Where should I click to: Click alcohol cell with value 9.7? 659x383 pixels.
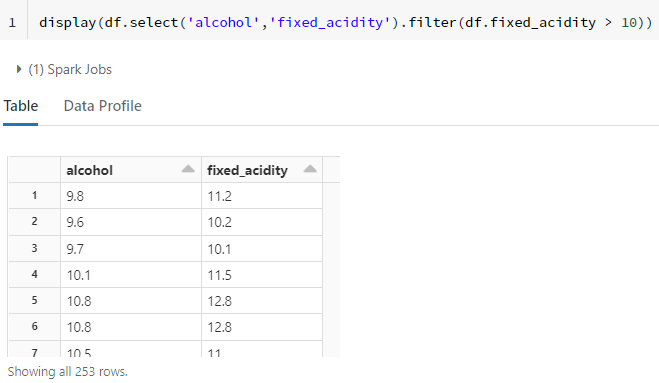tap(131, 249)
